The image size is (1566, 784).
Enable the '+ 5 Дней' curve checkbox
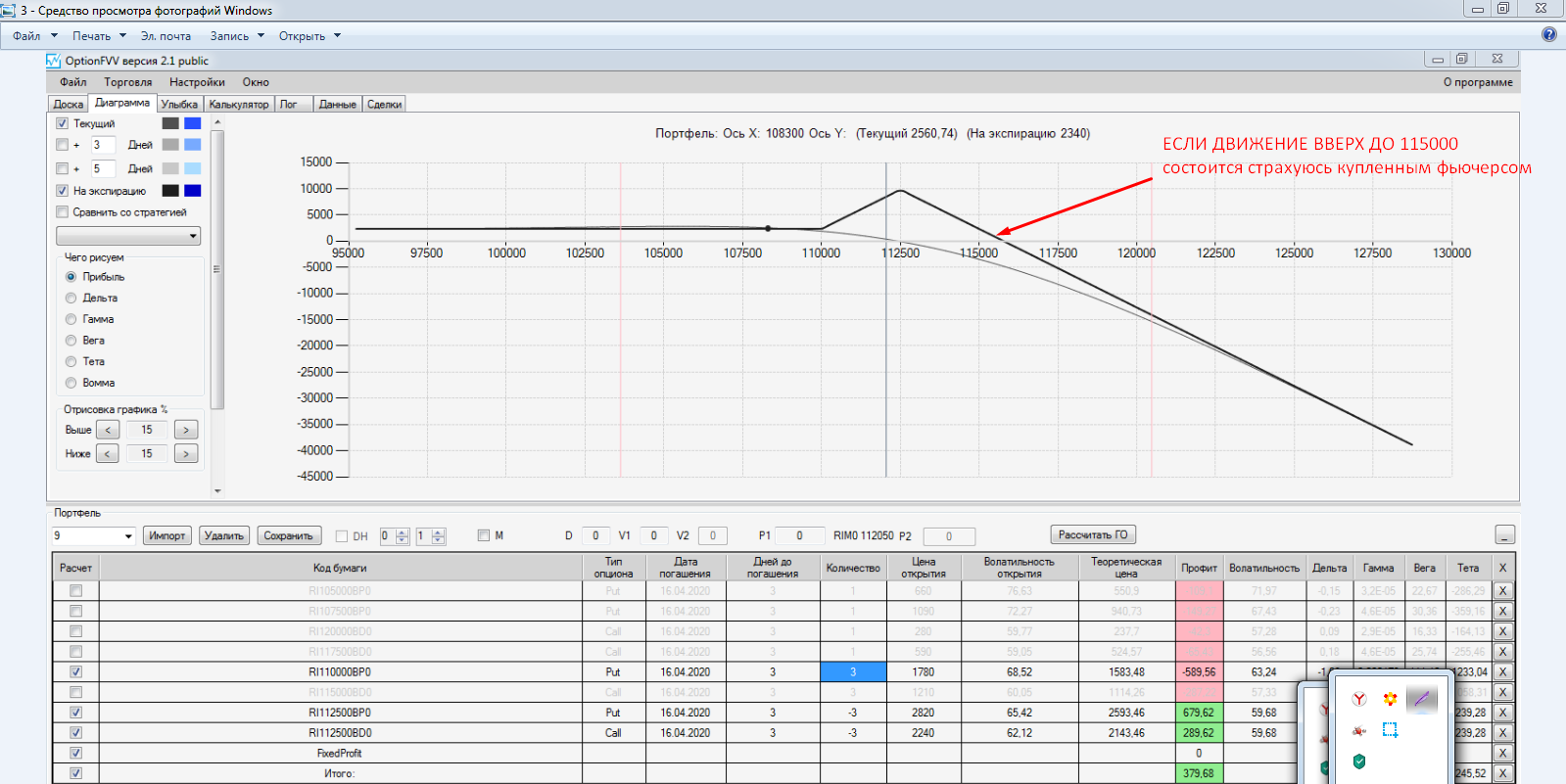click(63, 168)
